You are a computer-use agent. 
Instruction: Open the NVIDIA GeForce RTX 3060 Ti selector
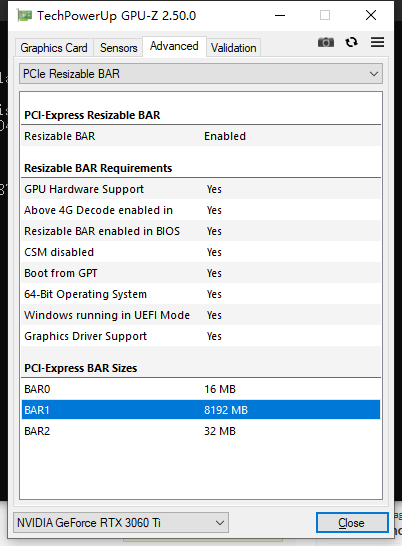tap(121, 523)
